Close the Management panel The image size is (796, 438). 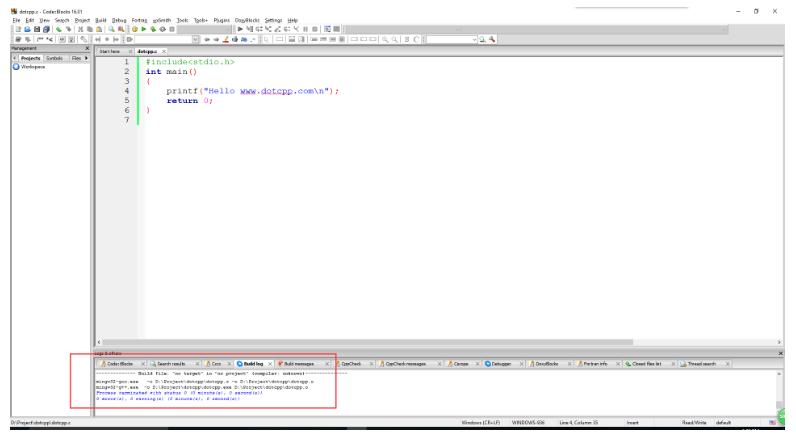pos(86,49)
